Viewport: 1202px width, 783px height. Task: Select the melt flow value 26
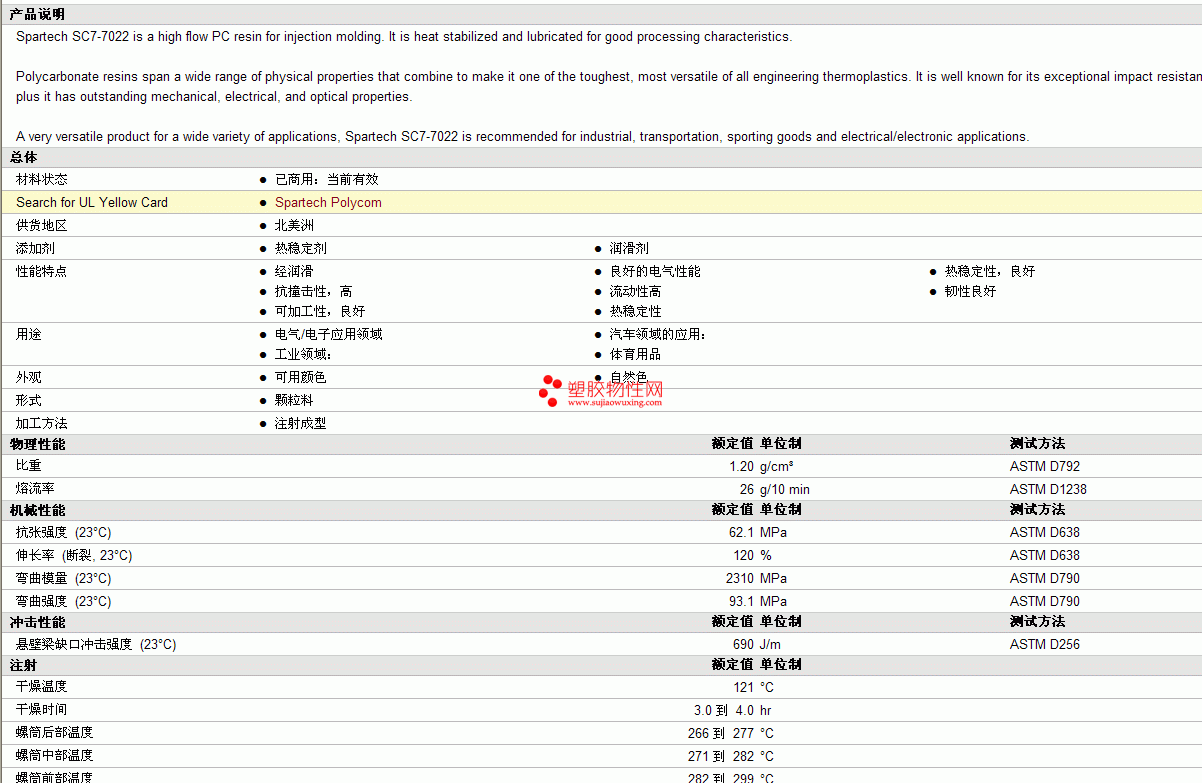(747, 489)
